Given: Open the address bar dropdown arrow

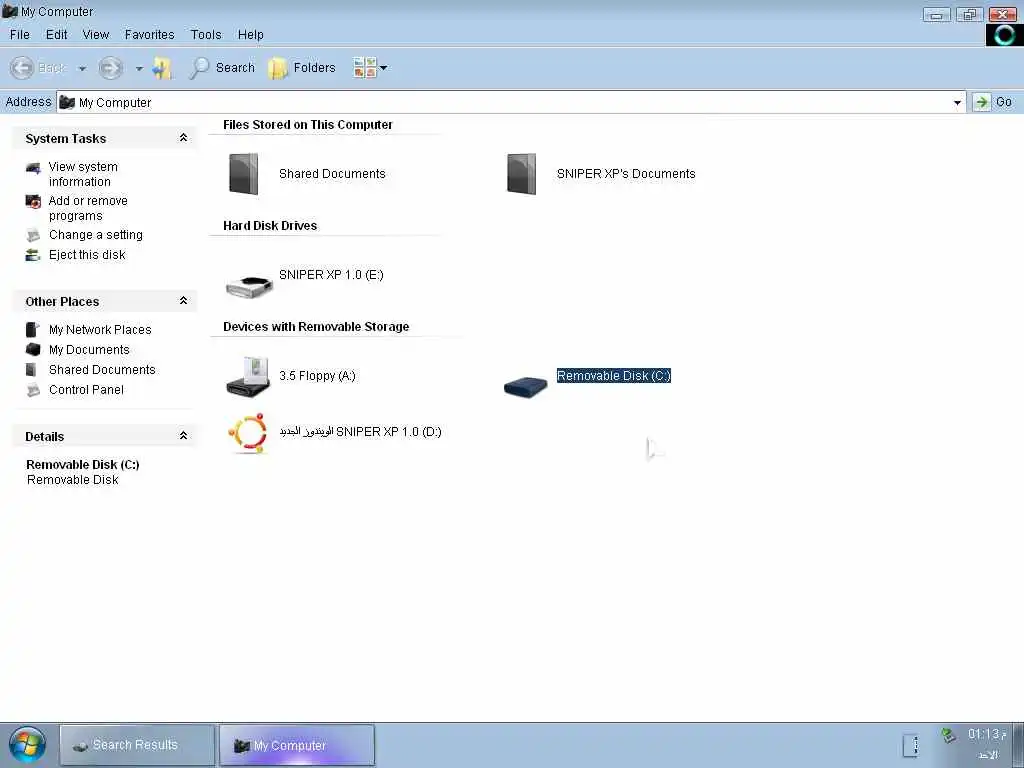Looking at the screenshot, I should [x=957, y=103].
